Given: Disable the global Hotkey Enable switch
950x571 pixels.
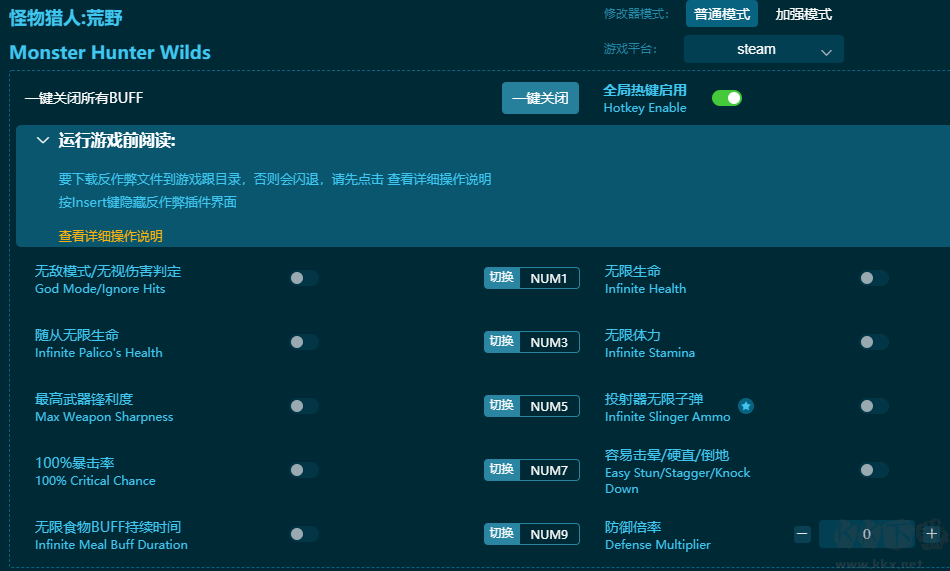Looking at the screenshot, I should coord(727,98).
